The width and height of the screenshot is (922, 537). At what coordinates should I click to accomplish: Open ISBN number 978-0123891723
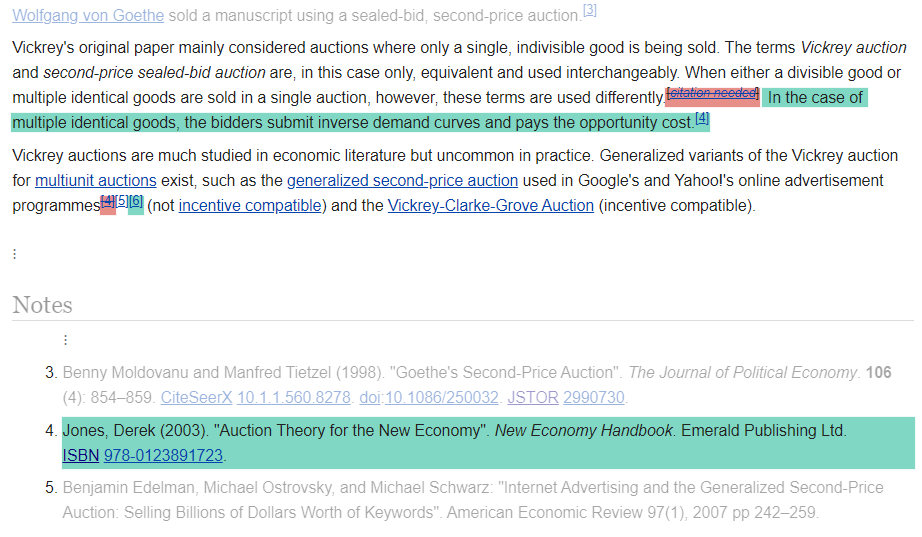[163, 456]
